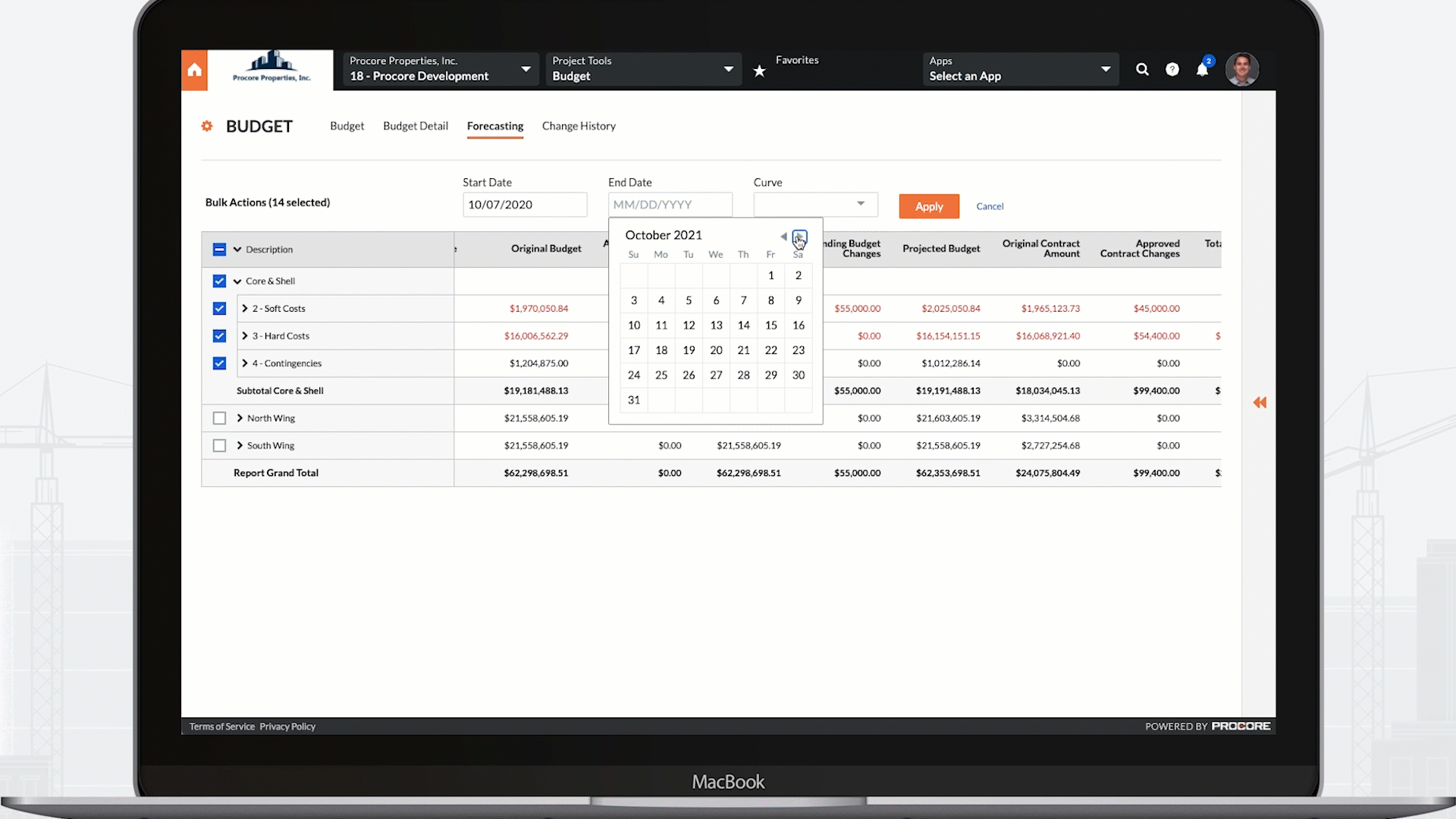Click the orange Apply button

[928, 206]
